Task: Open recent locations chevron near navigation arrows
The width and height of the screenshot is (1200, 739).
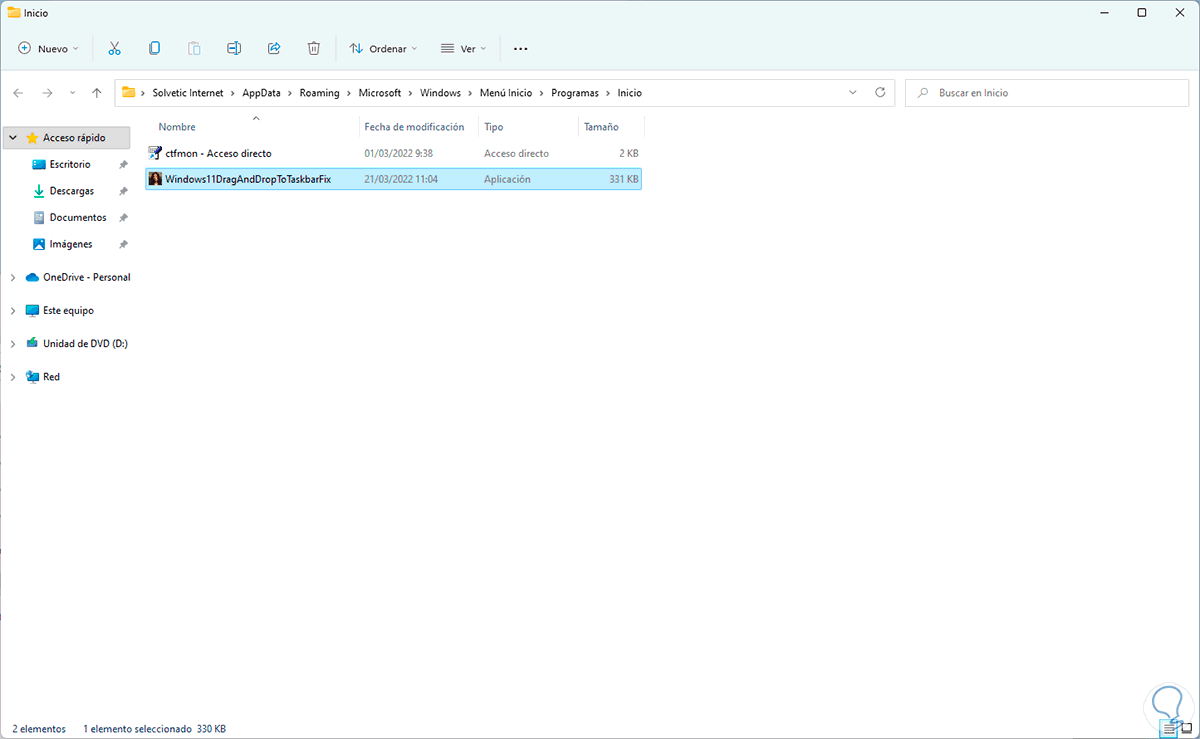Action: (72, 92)
